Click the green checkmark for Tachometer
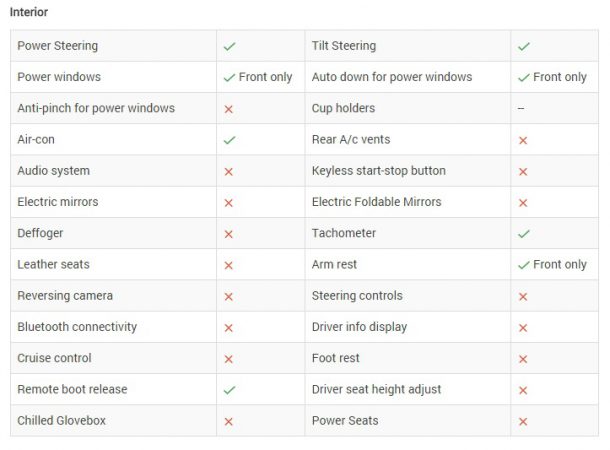610x450 pixels. click(523, 234)
